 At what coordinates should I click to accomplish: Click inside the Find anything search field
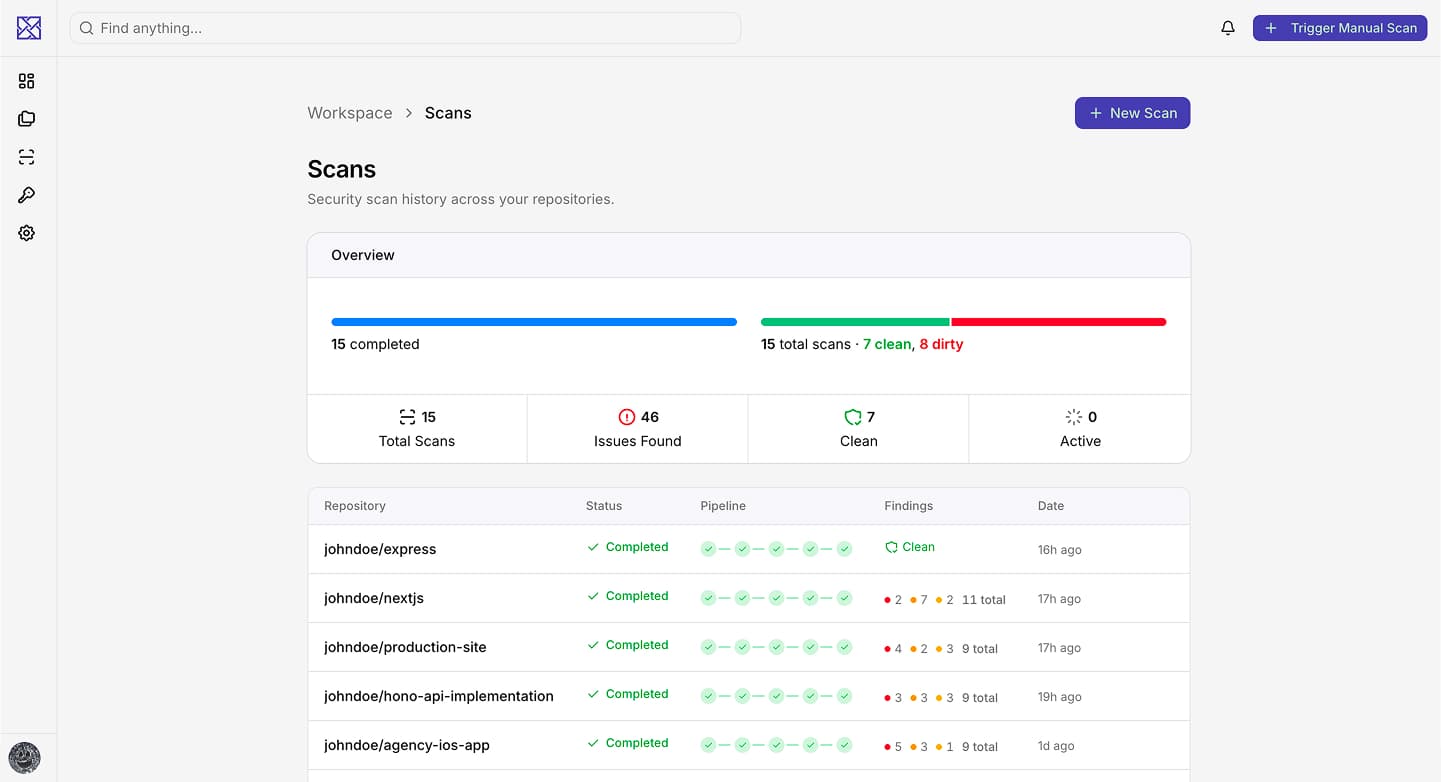pyautogui.click(x=405, y=27)
